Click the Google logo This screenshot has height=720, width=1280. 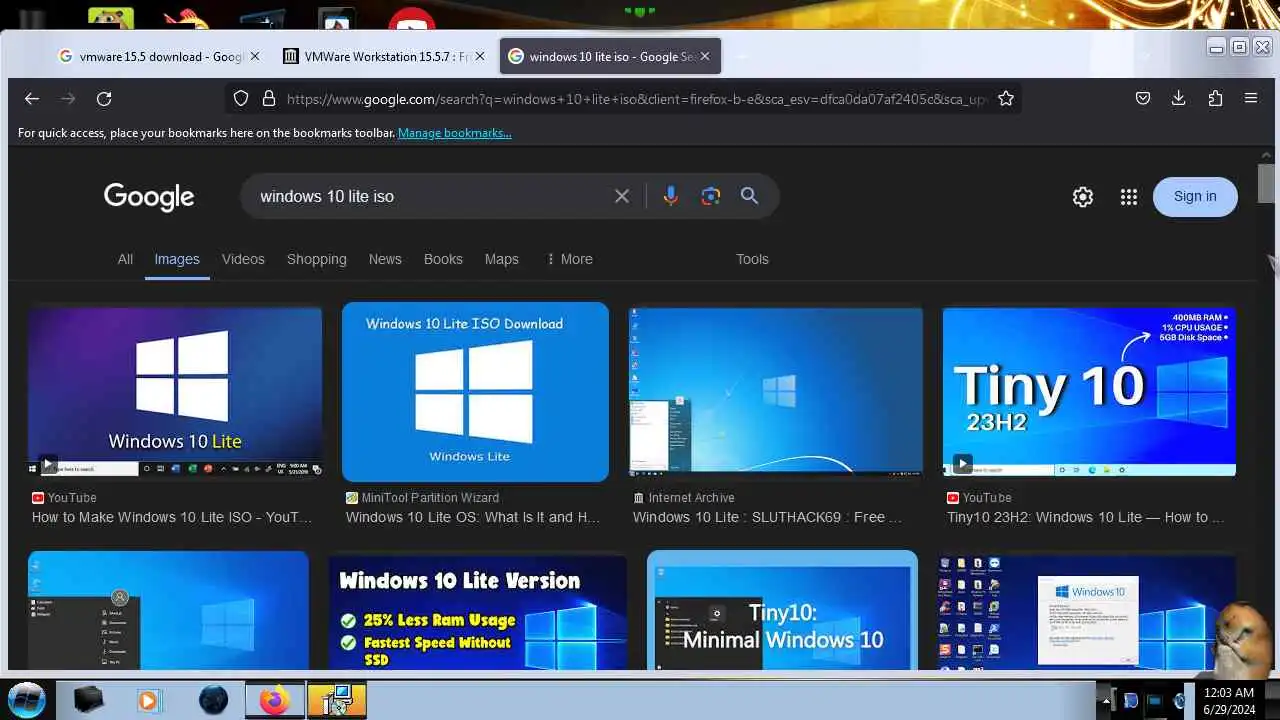coord(149,197)
